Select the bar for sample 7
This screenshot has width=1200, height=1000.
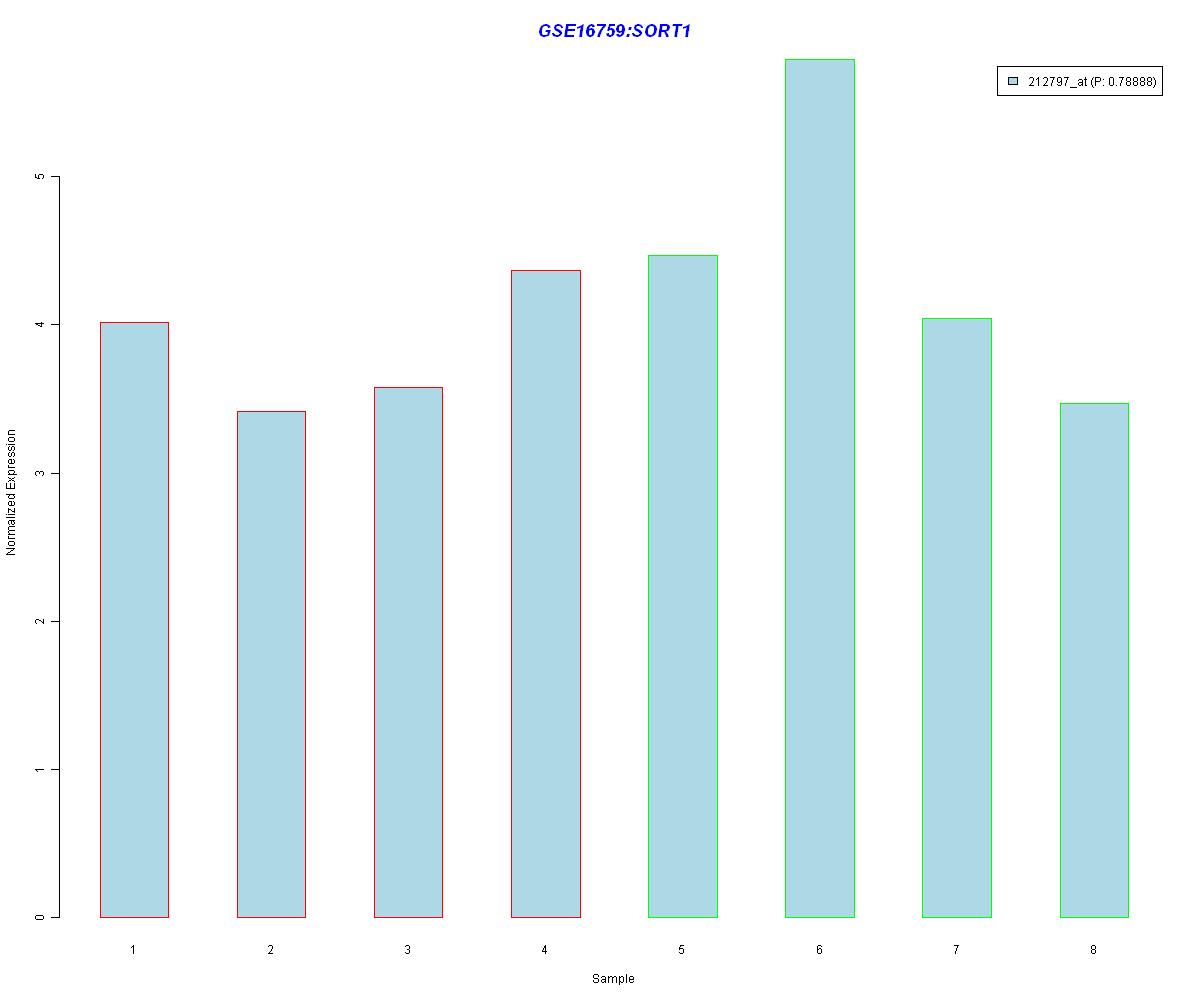(x=957, y=618)
